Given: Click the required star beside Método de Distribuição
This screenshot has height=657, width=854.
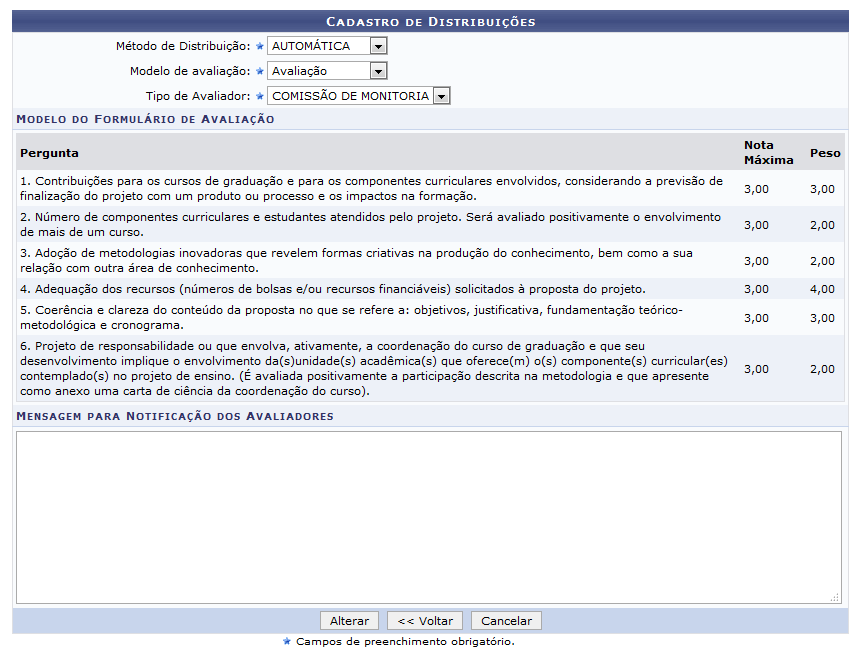Looking at the screenshot, I should [x=260, y=46].
